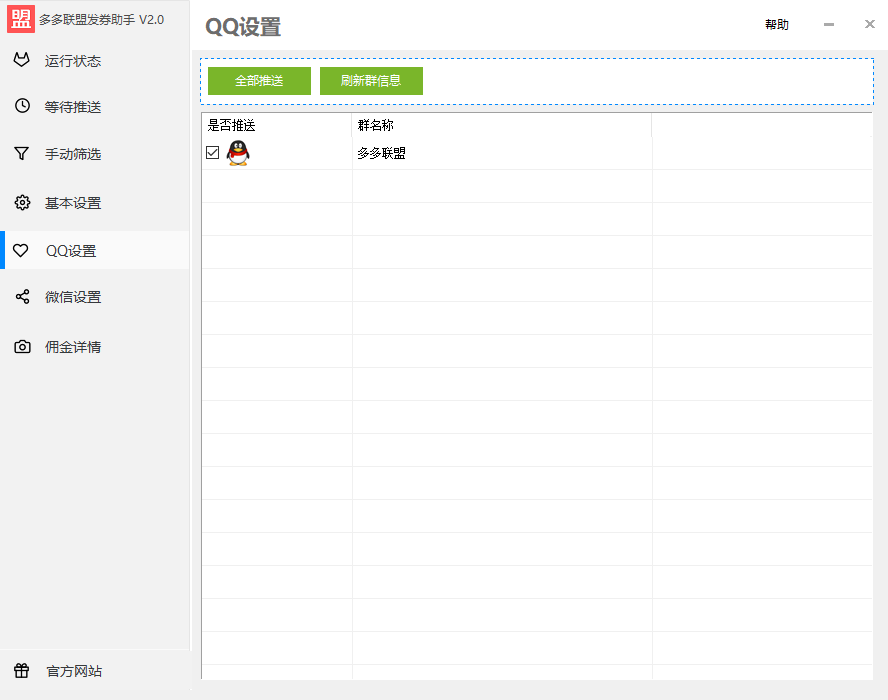The image size is (888, 700).
Task: Click the 佣金详情 camera icon
Action: point(22,347)
